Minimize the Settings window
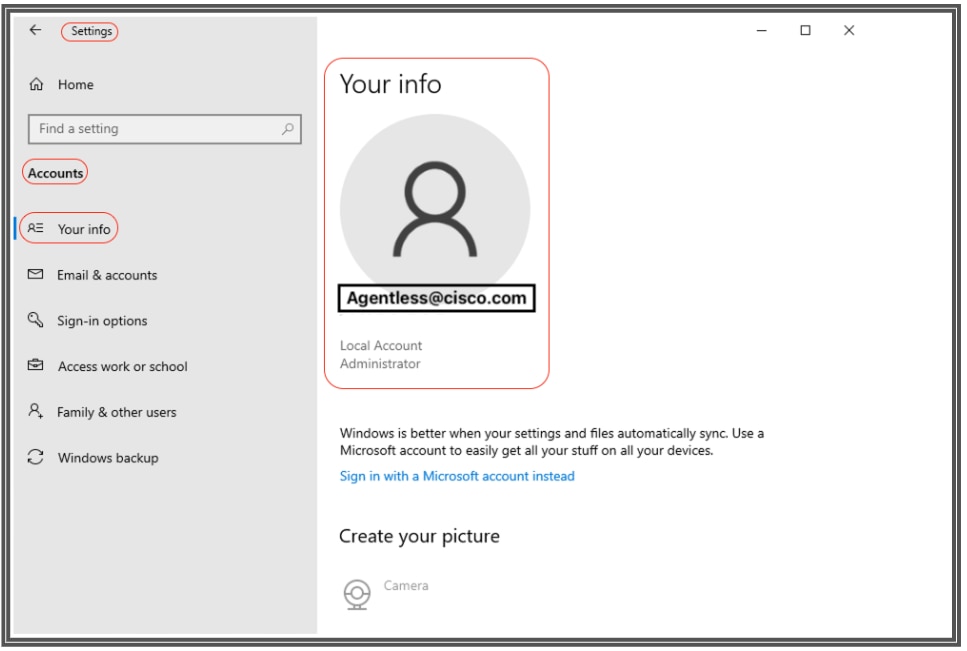967x651 pixels. point(762,30)
